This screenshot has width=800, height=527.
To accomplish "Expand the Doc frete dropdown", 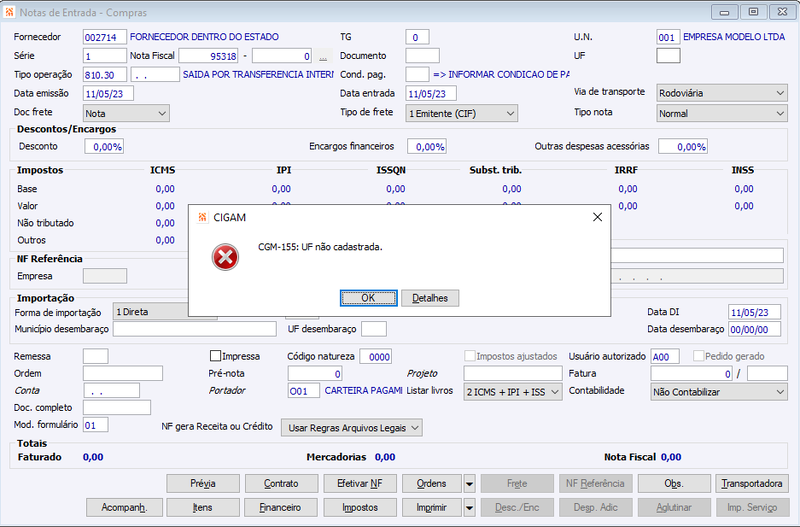I will 126,113.
